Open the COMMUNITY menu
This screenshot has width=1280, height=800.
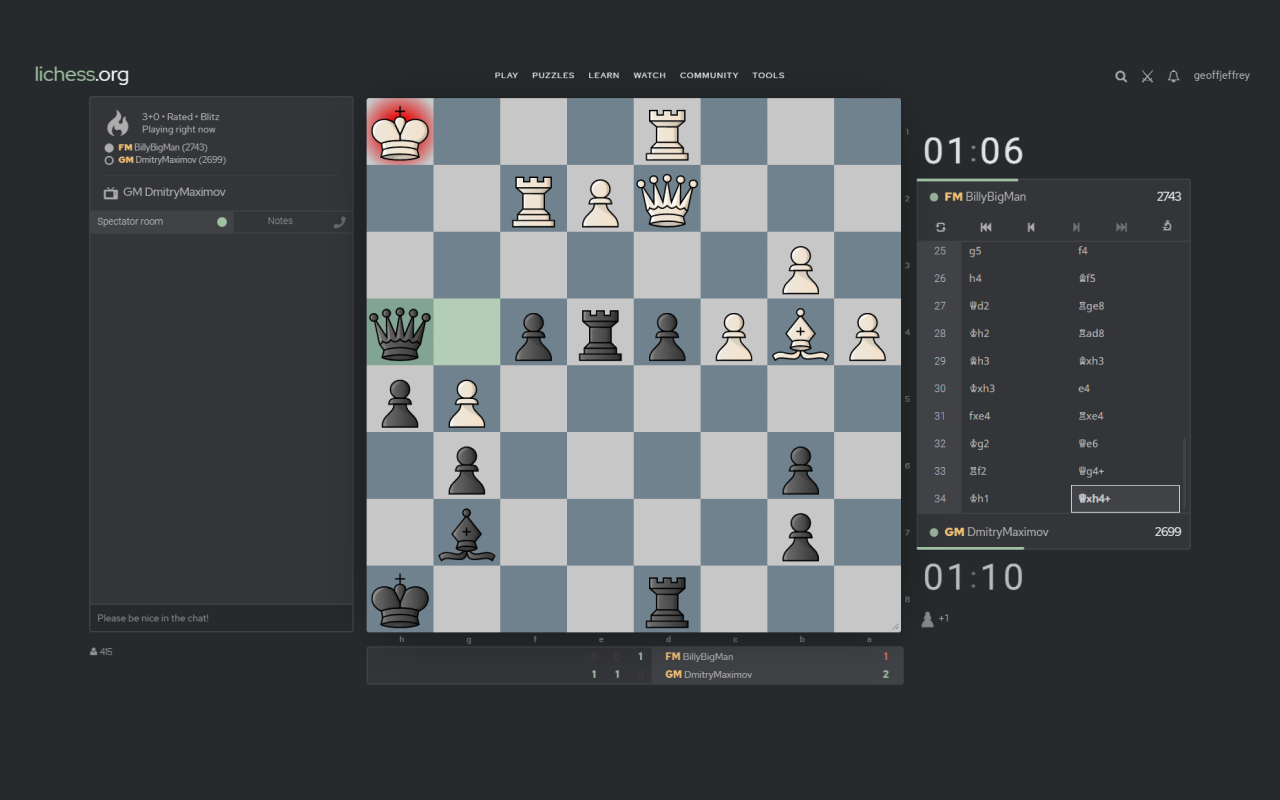click(709, 76)
